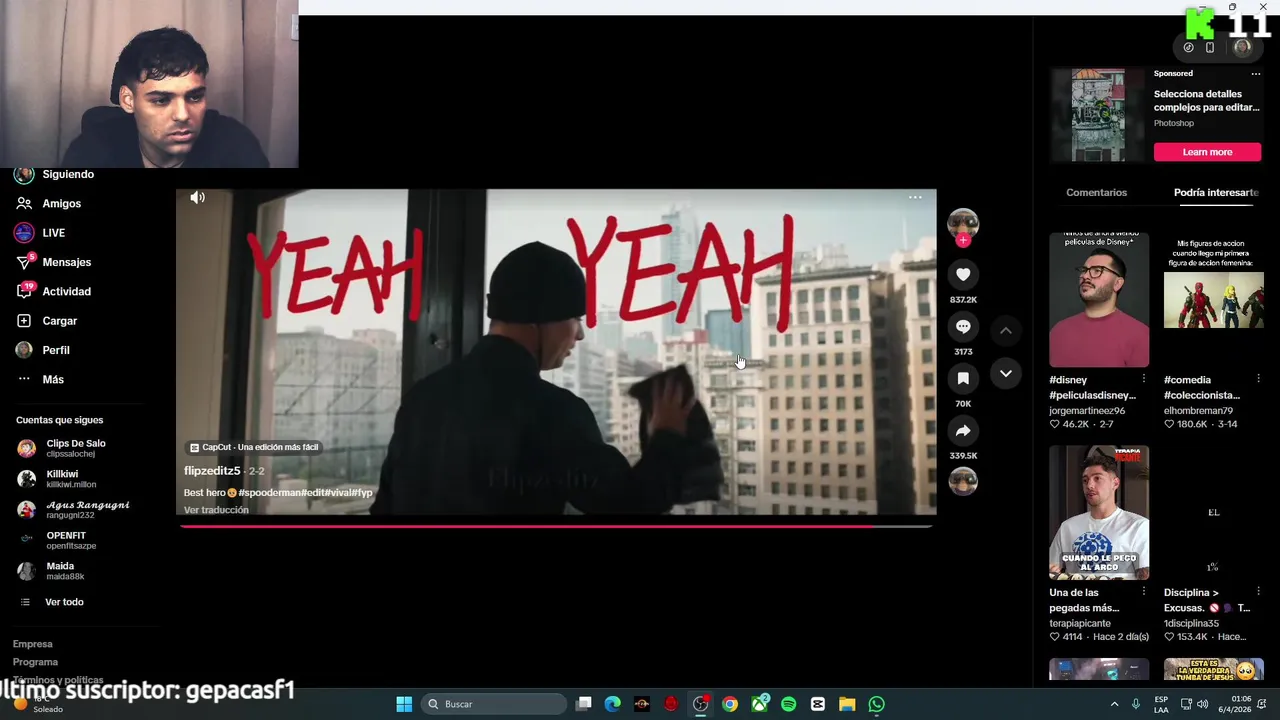The width and height of the screenshot is (1280, 720).
Task: Open the TikTok coin icon in top pill
Action: (1188, 47)
